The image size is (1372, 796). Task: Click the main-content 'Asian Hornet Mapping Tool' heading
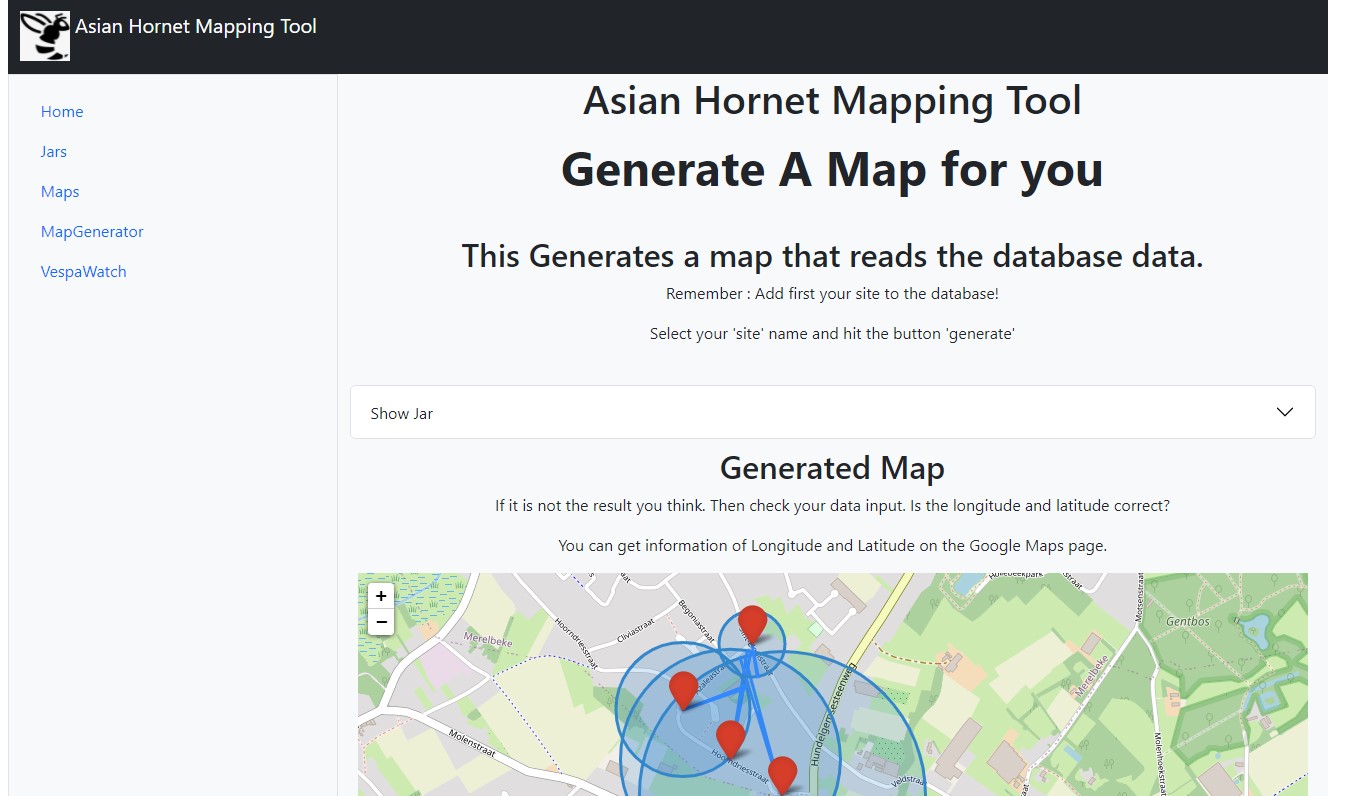point(832,101)
